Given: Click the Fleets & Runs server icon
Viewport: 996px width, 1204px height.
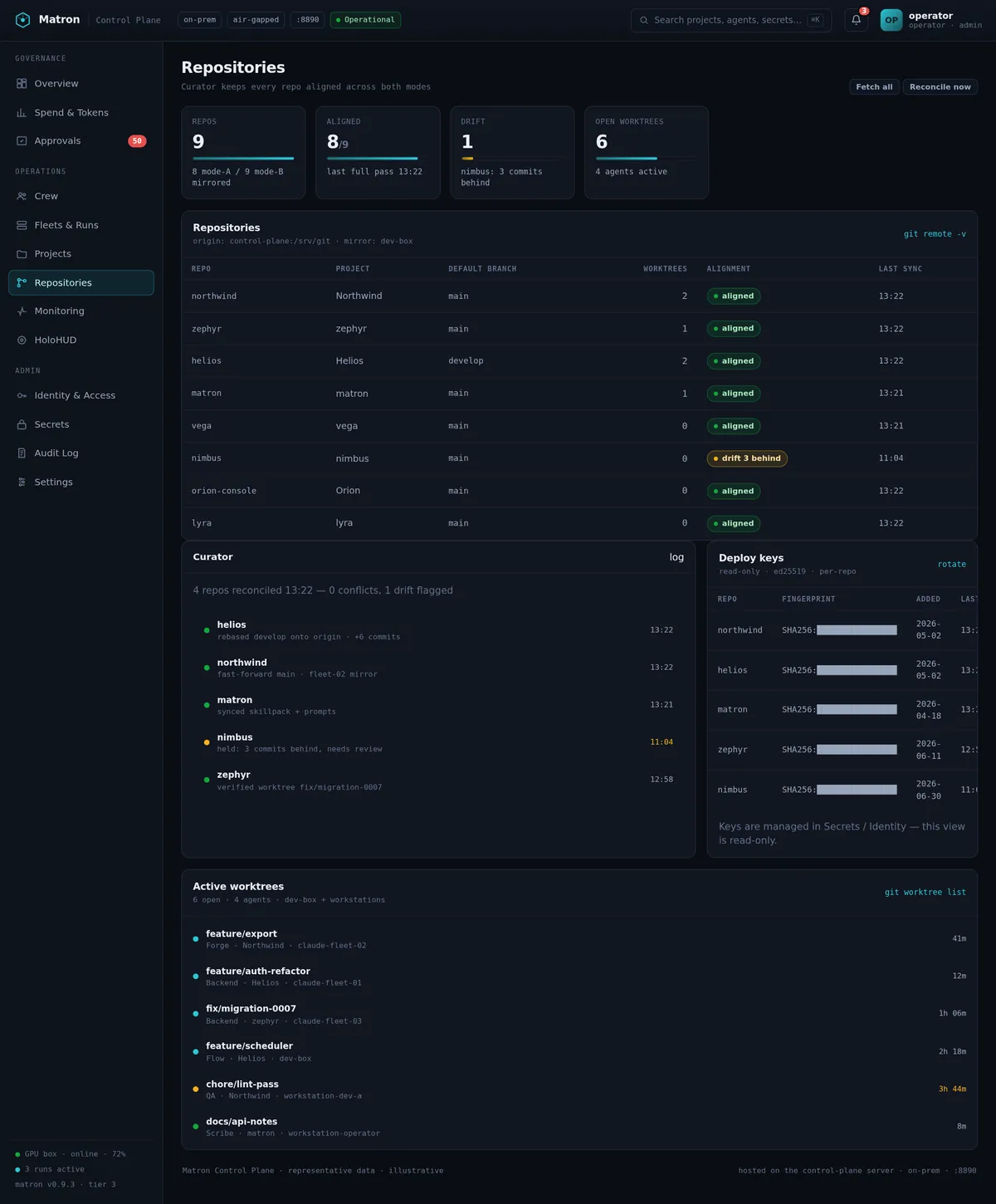Looking at the screenshot, I should coord(22,225).
